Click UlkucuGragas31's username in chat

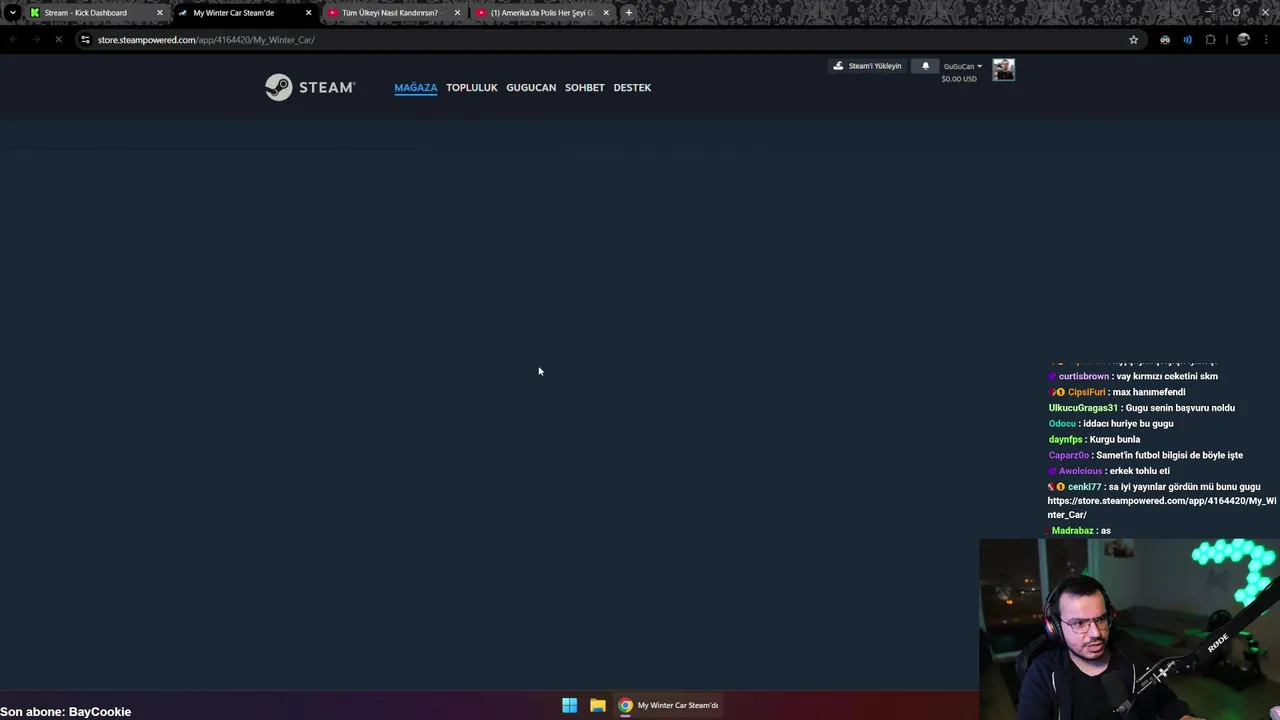tap(1083, 408)
